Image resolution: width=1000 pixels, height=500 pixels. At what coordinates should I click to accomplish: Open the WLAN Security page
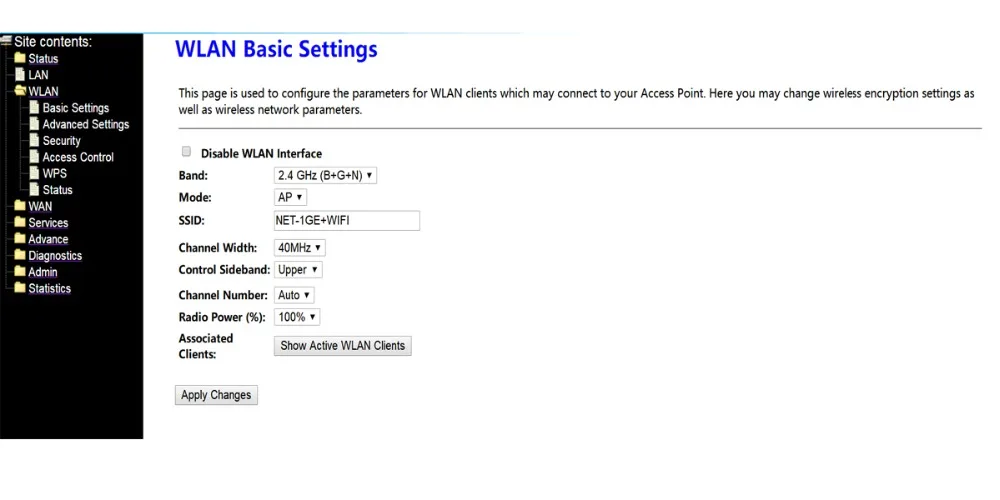pos(61,141)
